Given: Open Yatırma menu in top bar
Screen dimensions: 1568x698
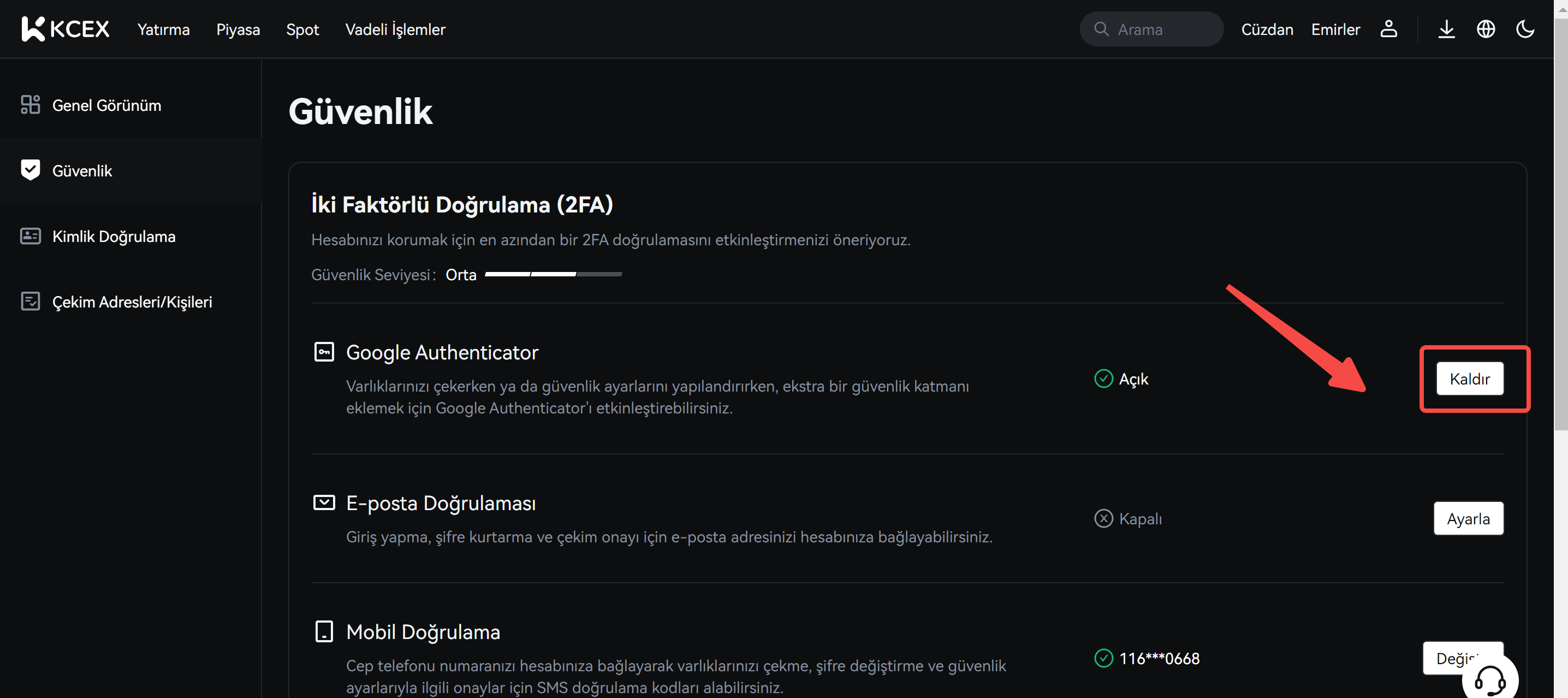Looking at the screenshot, I should tap(163, 29).
